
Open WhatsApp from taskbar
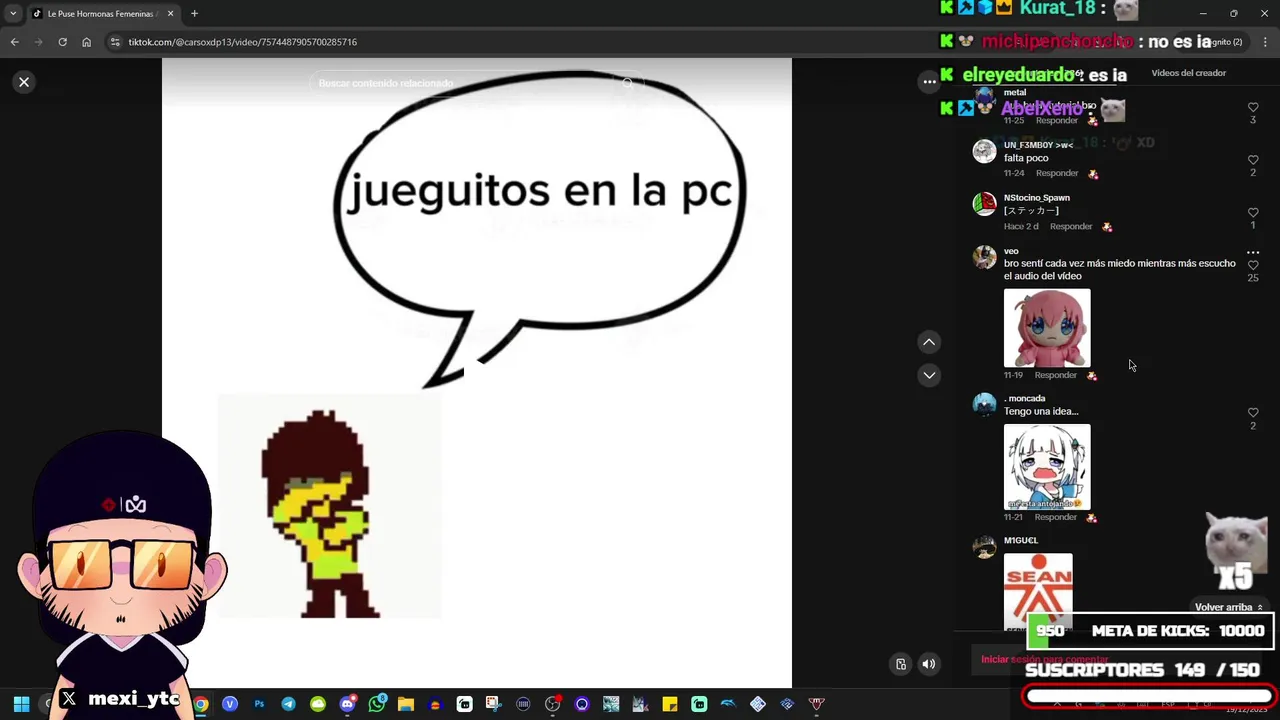point(377,704)
